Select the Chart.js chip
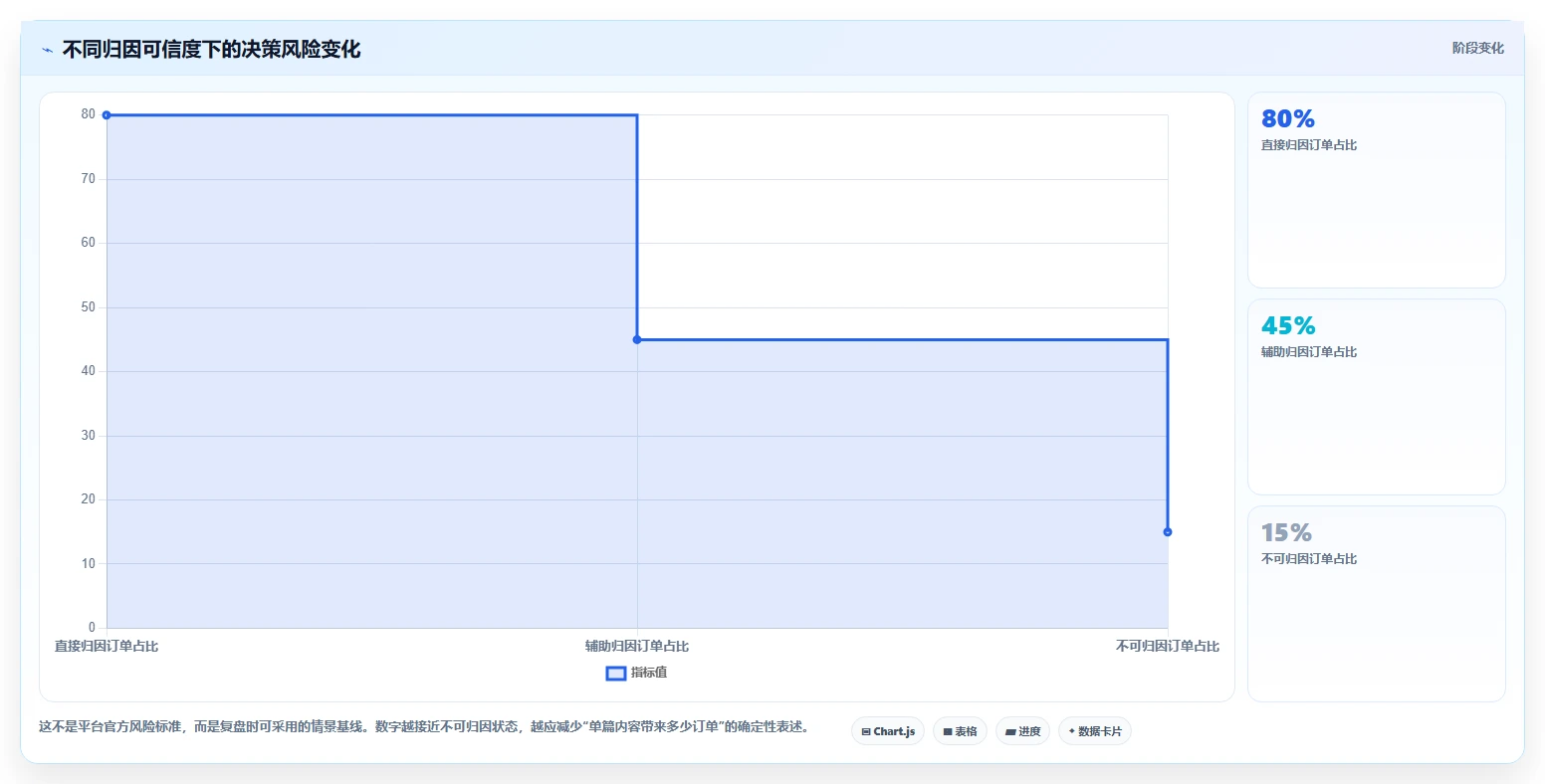This screenshot has height=784, width=1545. click(x=888, y=731)
